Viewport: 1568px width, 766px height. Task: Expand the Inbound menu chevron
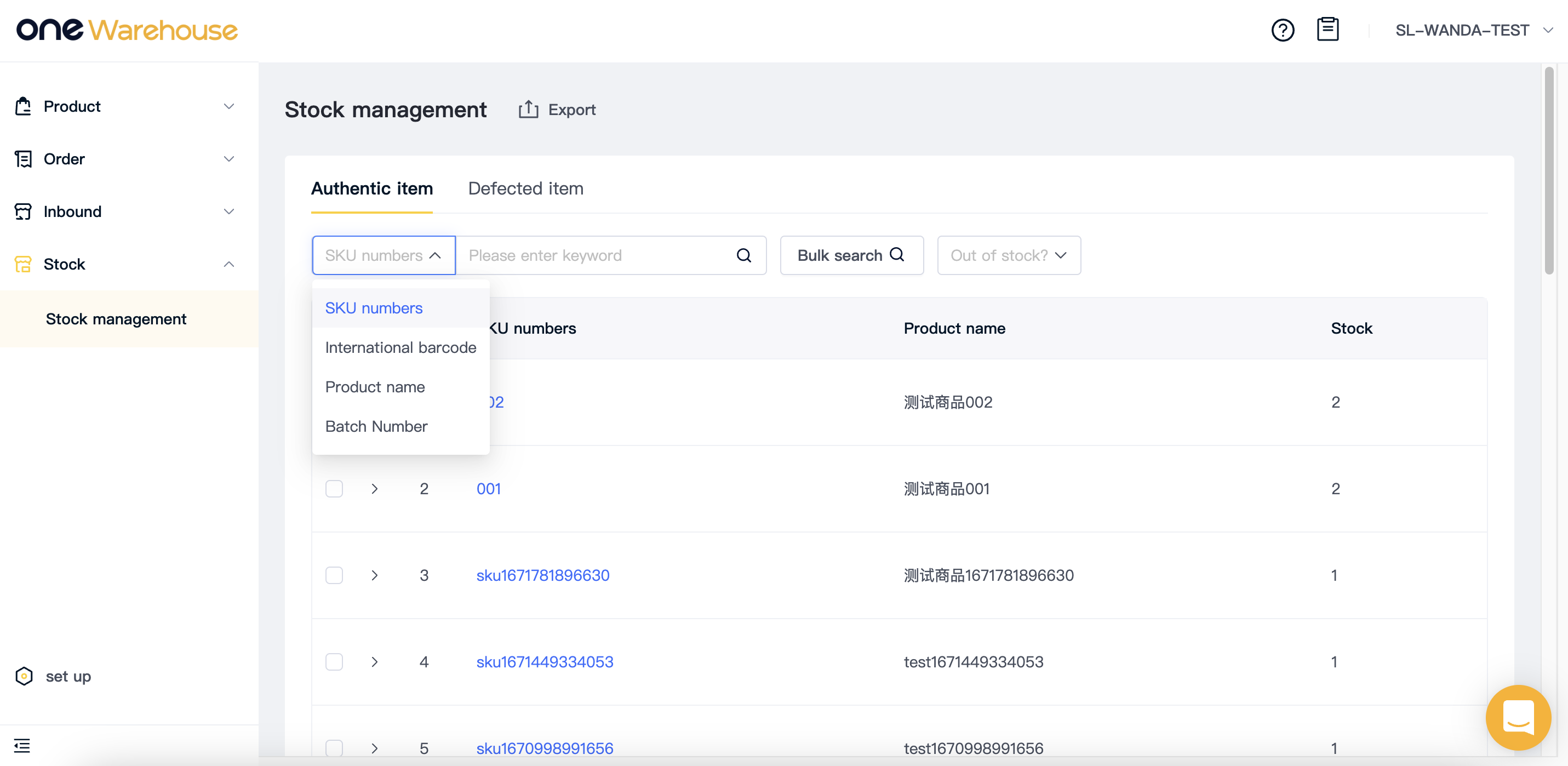(x=229, y=211)
